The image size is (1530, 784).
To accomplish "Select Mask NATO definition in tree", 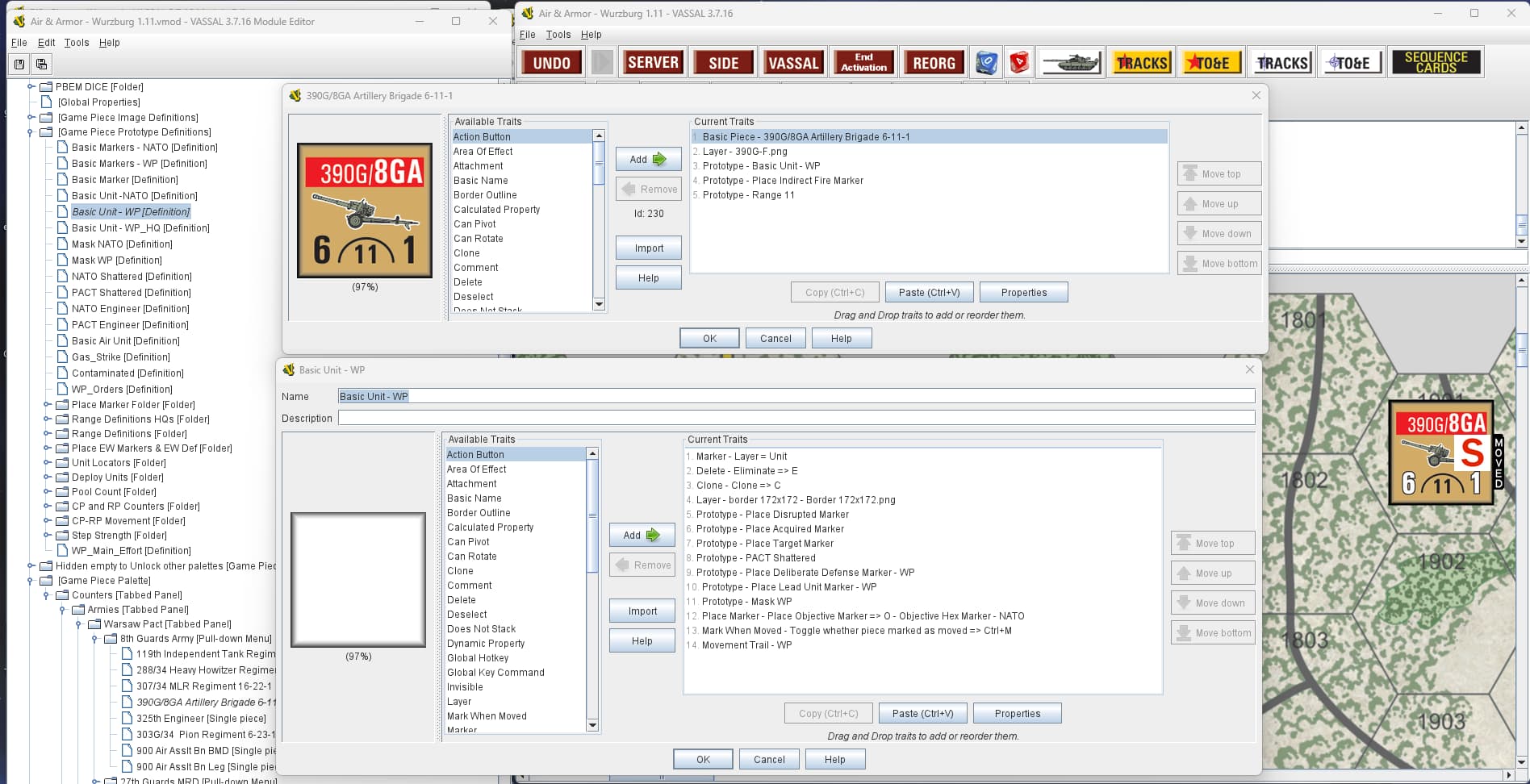I will point(122,244).
